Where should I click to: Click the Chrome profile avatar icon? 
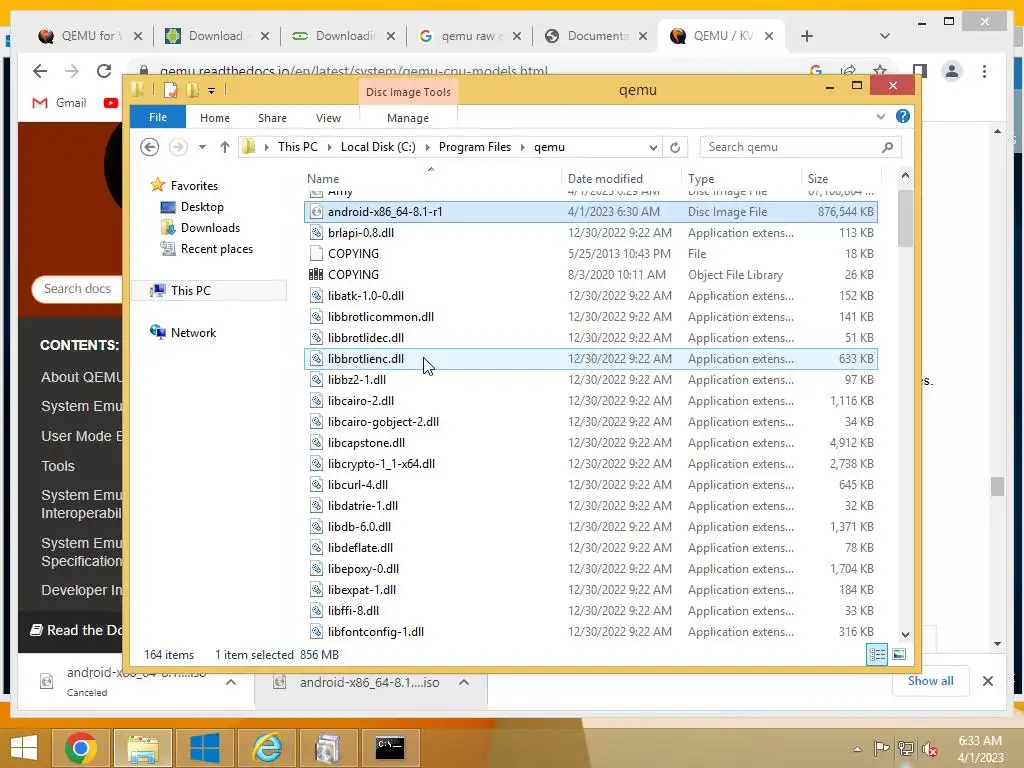click(x=952, y=71)
